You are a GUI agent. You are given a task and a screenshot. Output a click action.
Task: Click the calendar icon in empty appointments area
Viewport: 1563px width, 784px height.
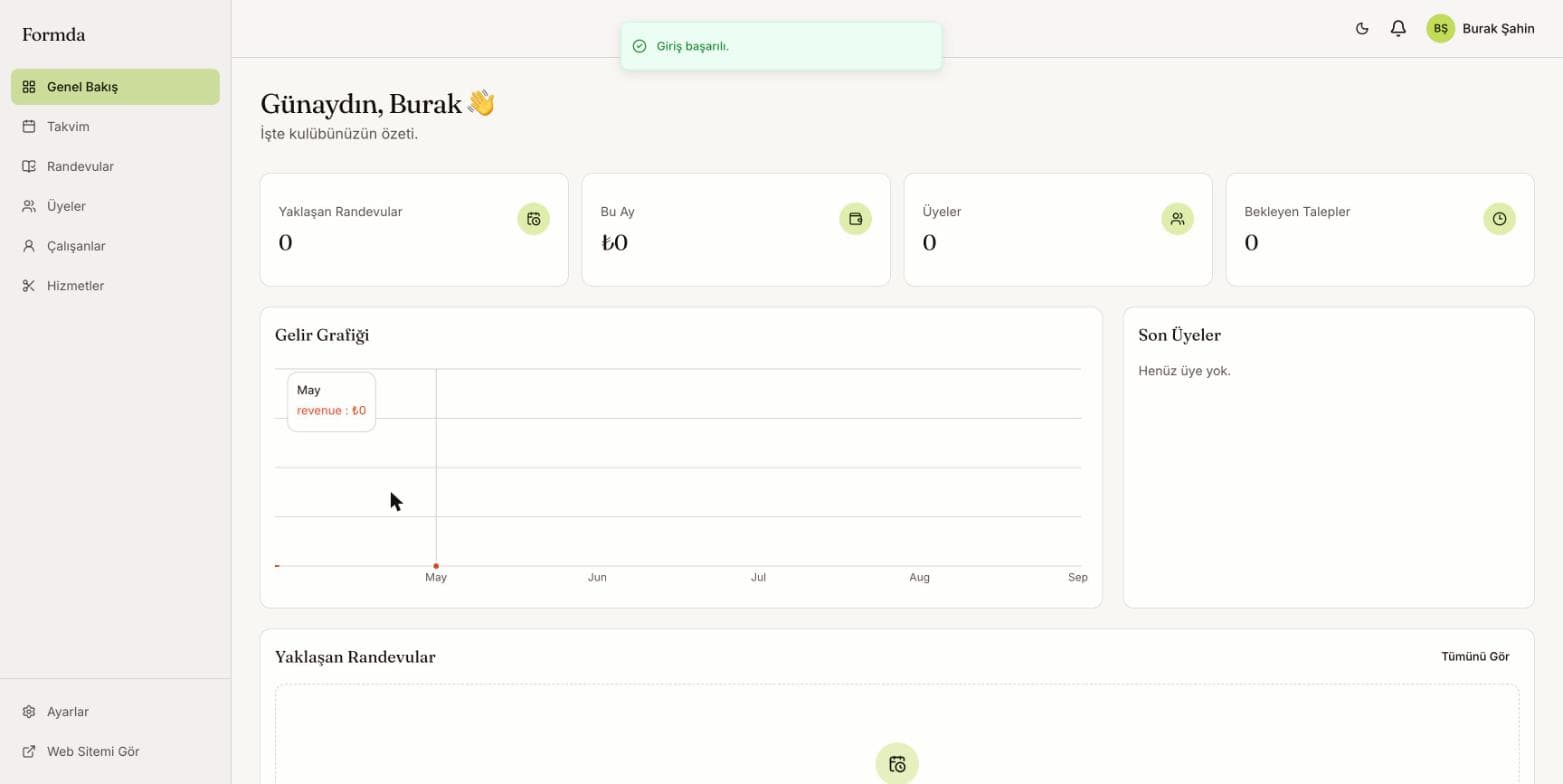pos(897,763)
